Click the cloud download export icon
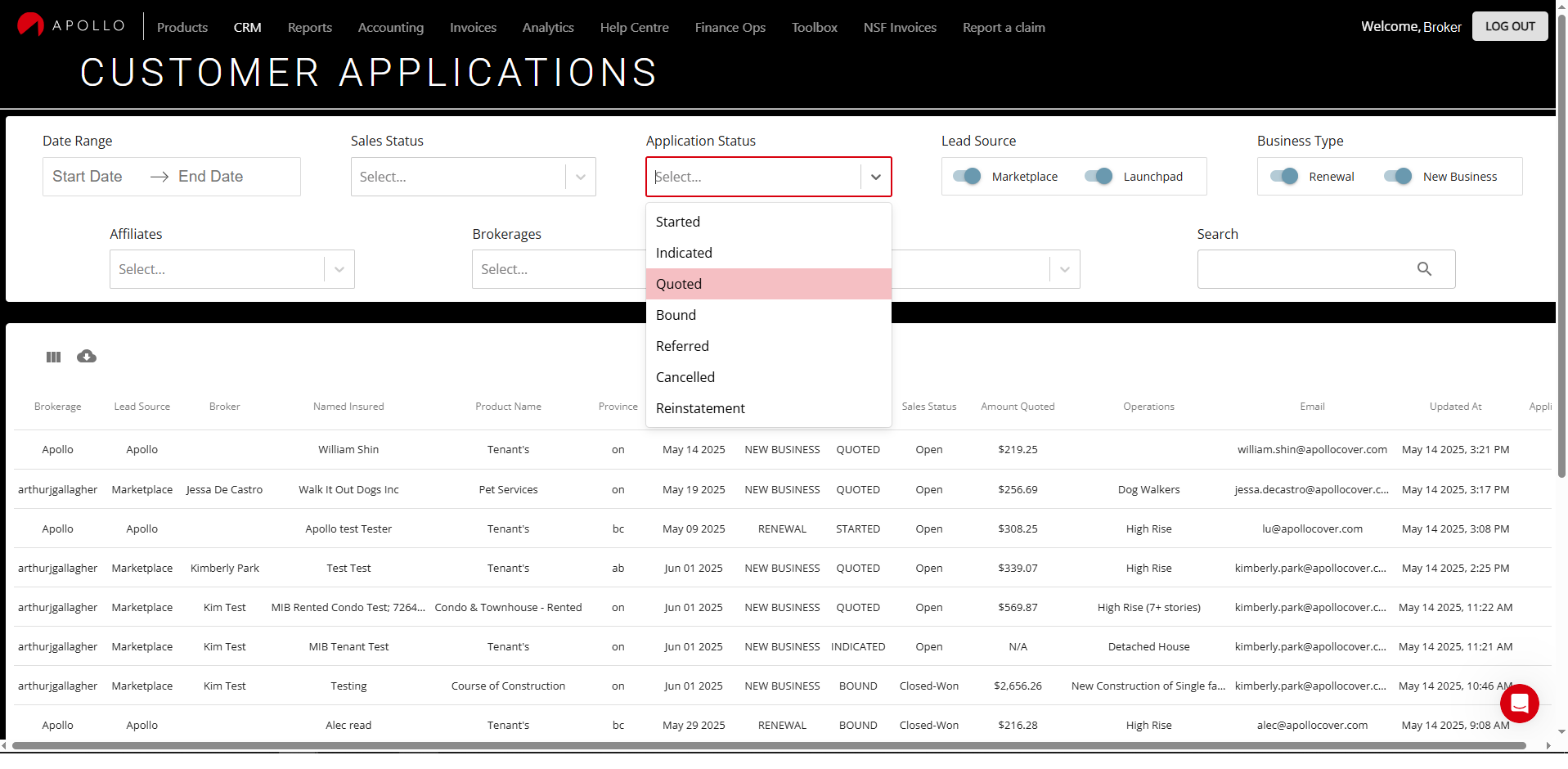Viewport: 1568px width, 769px height. coord(87,357)
